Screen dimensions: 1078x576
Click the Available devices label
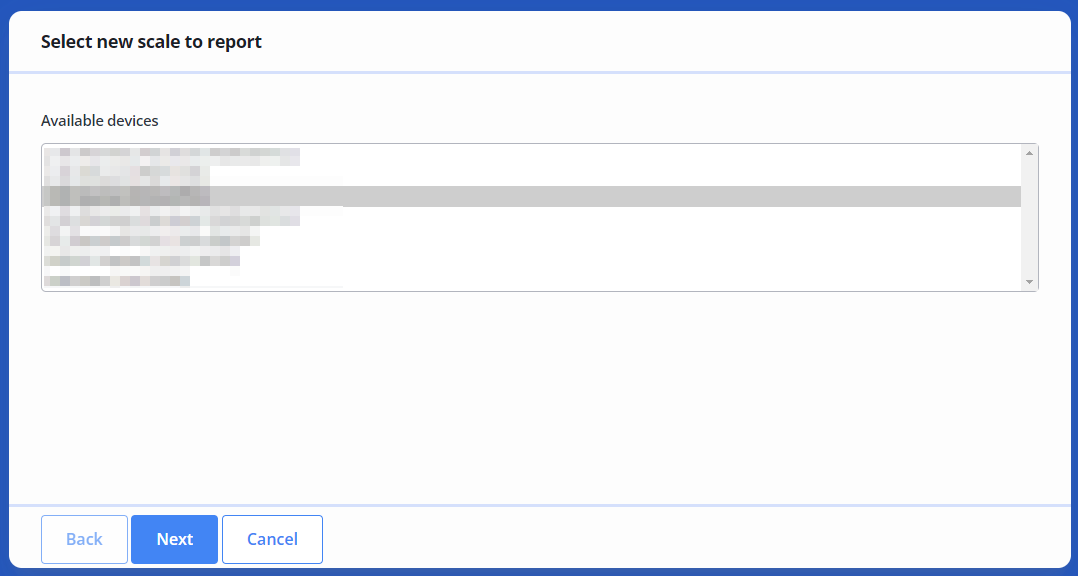click(99, 120)
